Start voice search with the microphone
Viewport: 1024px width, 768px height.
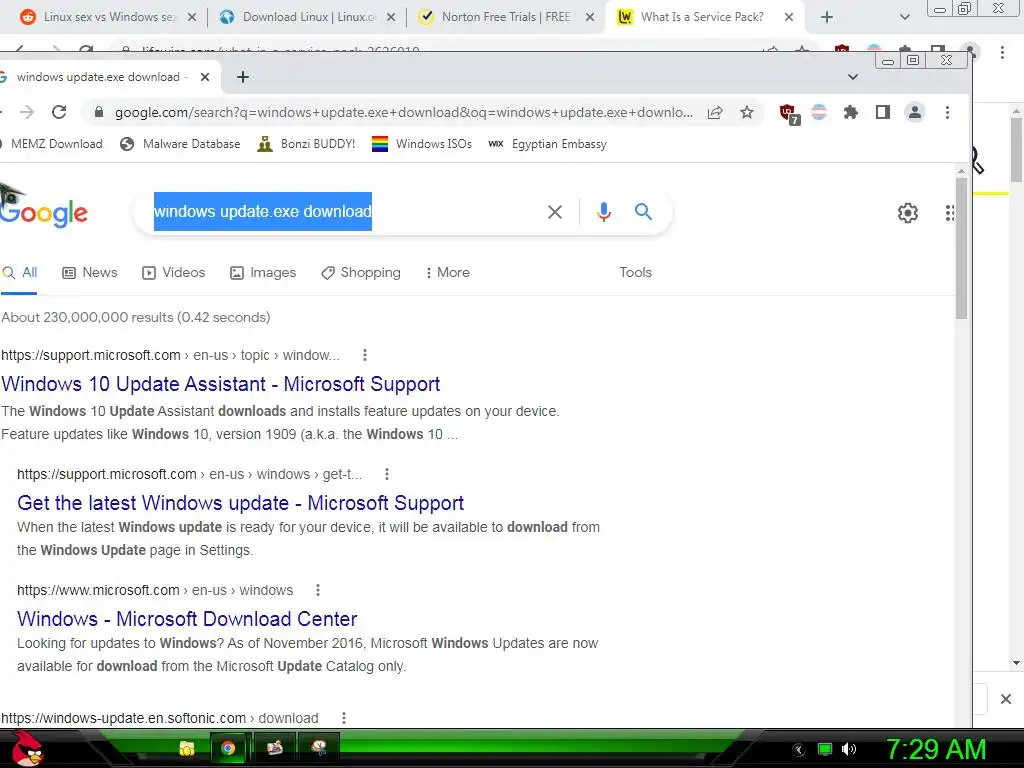click(x=604, y=212)
